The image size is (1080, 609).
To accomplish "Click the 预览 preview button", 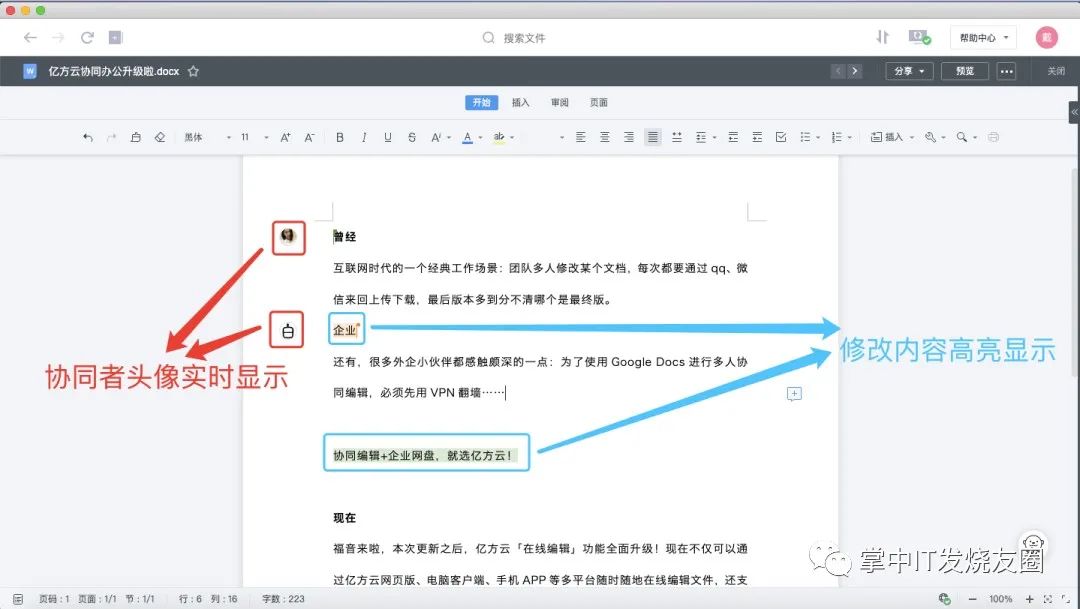I will pos(965,71).
